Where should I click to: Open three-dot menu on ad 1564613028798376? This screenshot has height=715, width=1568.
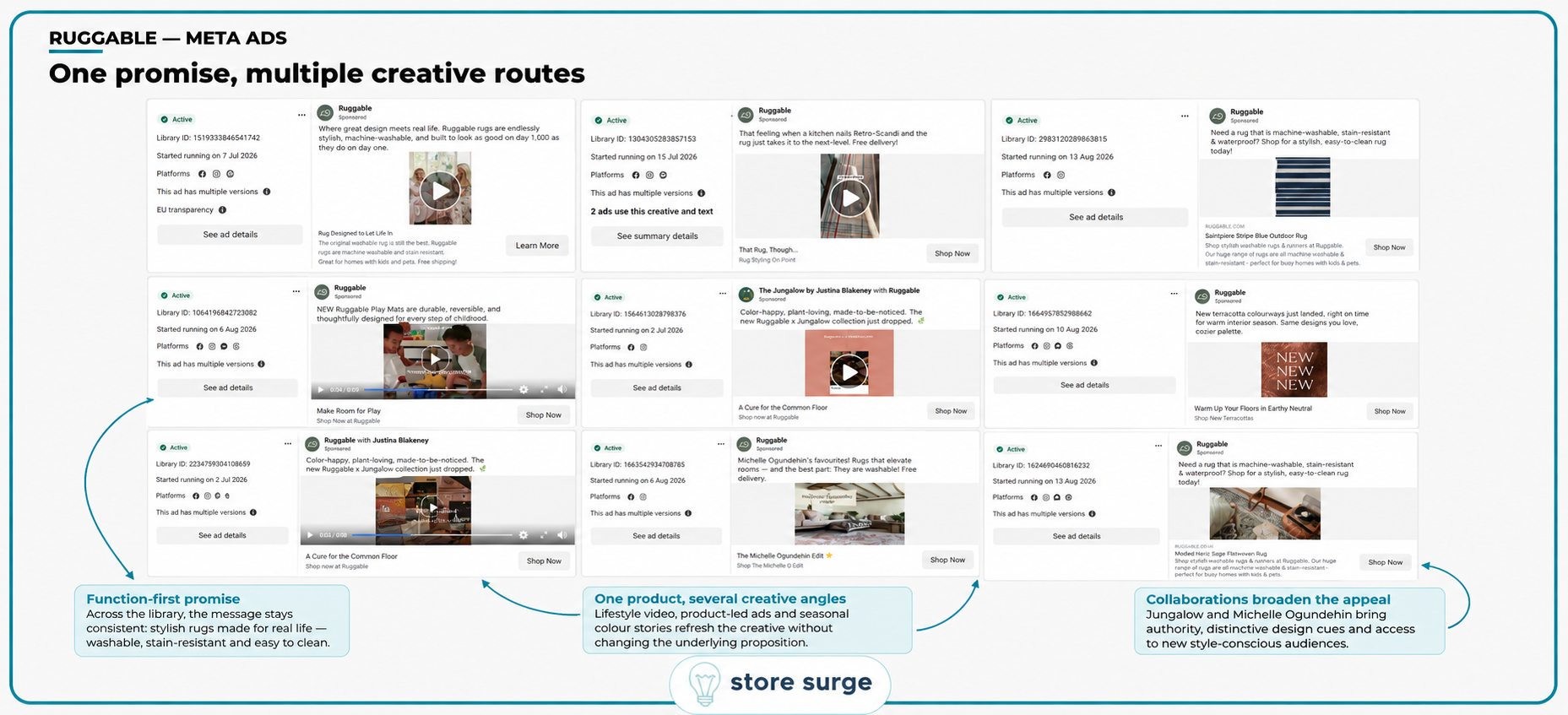[723, 294]
